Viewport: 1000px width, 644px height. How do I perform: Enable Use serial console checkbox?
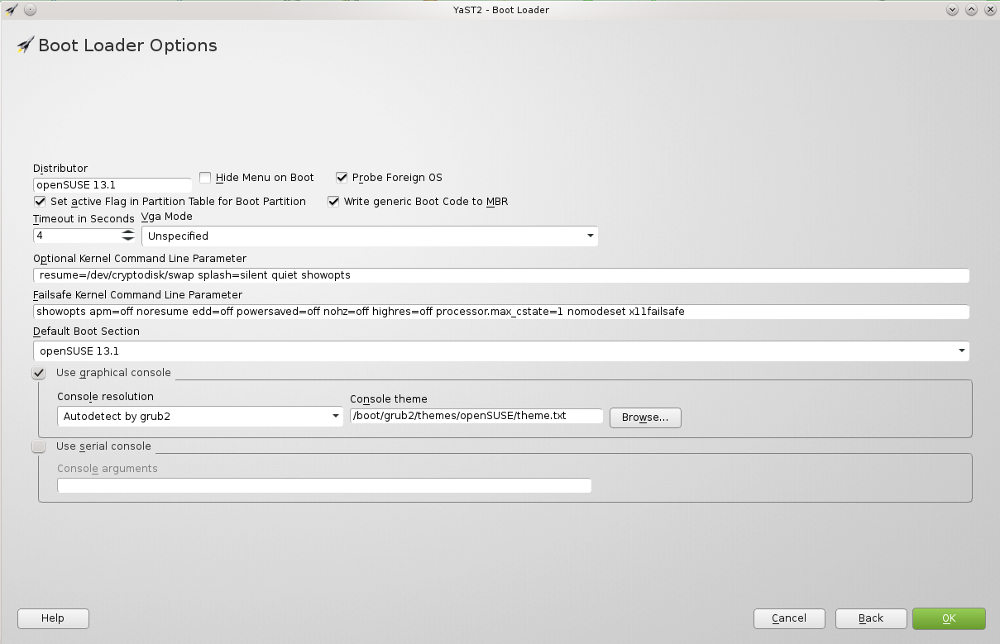[39, 446]
